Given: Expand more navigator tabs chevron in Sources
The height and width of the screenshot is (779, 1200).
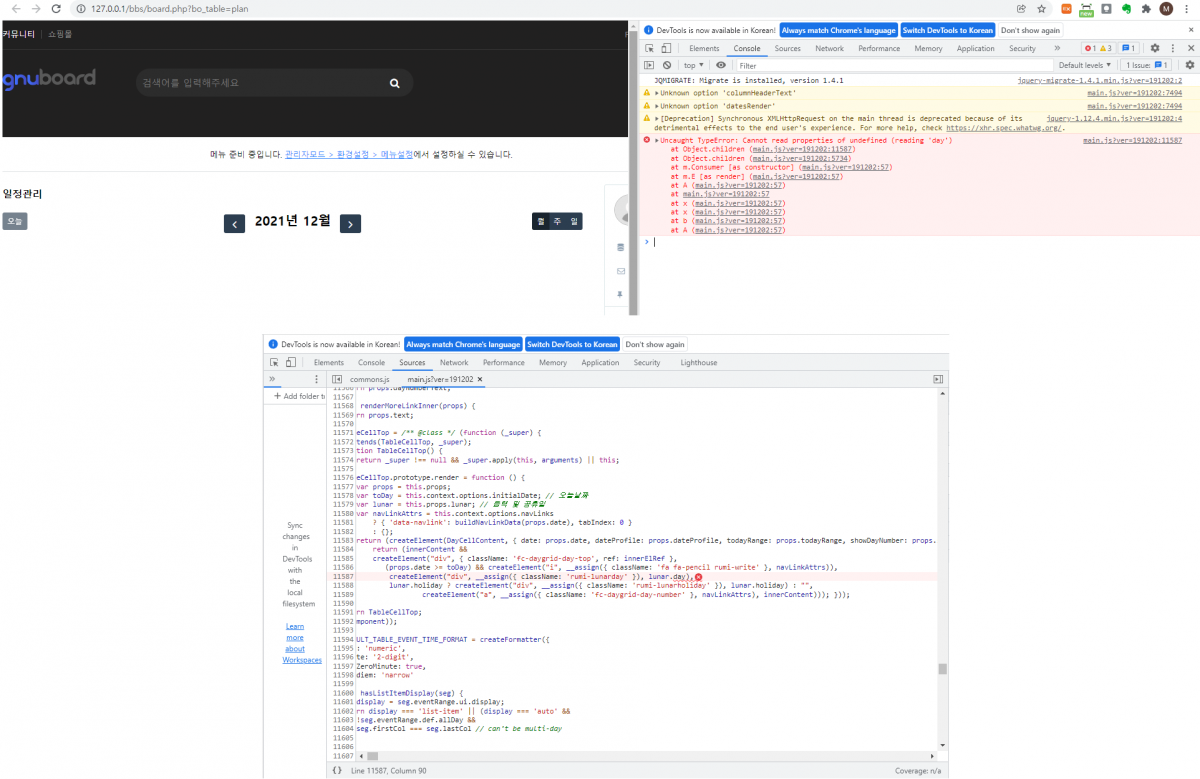Looking at the screenshot, I should (x=273, y=380).
